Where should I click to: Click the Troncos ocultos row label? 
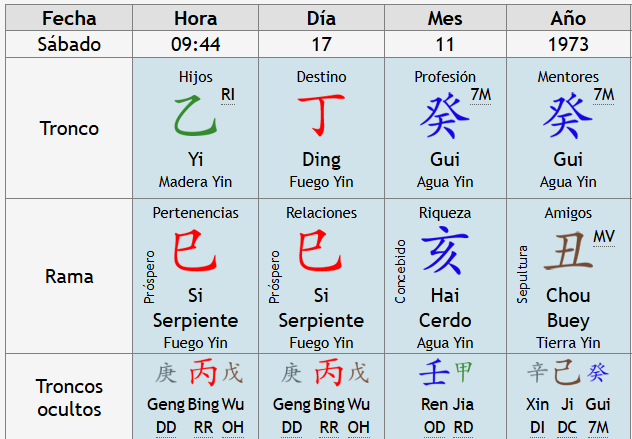point(69,397)
